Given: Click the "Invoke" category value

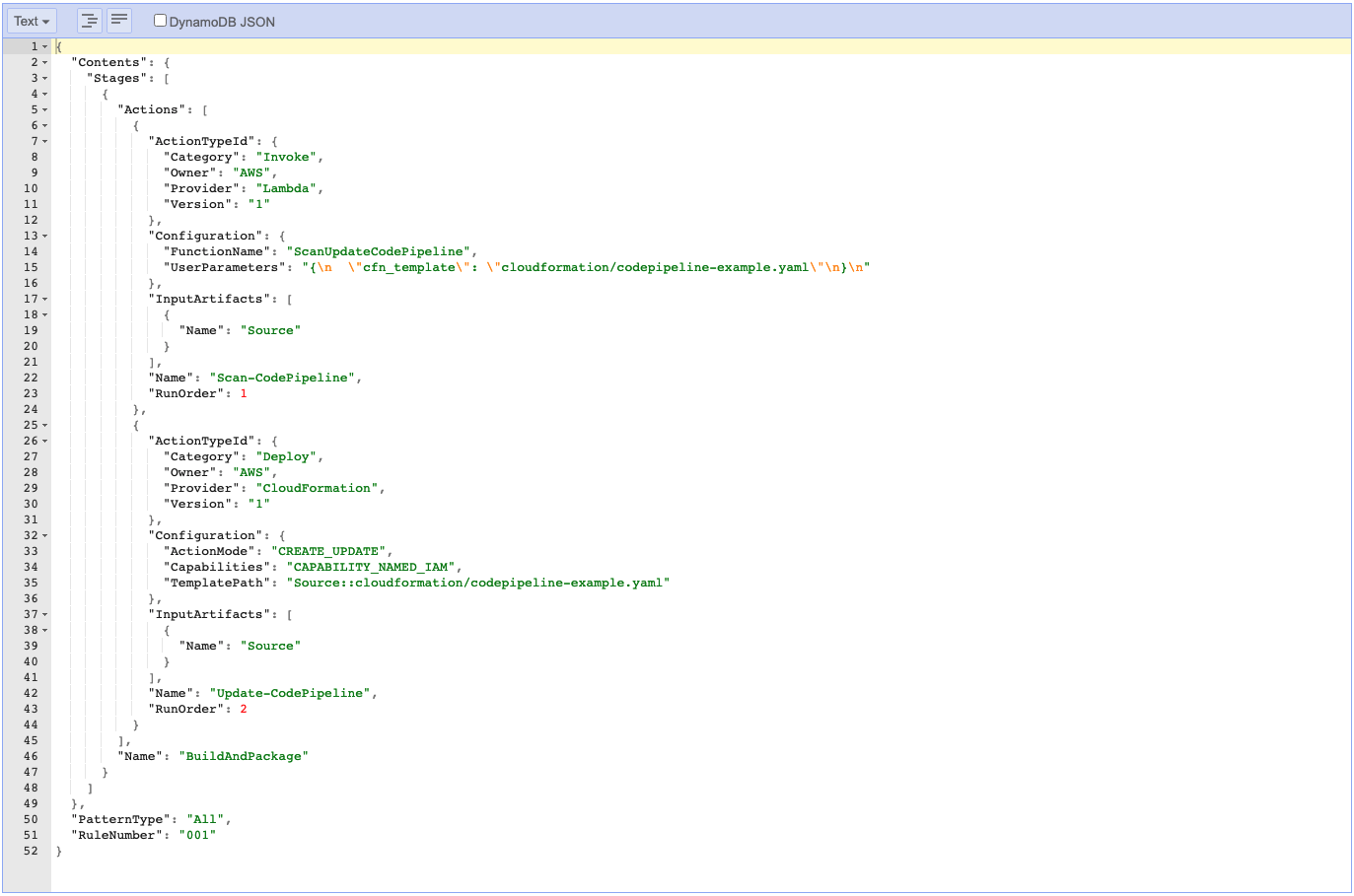Looking at the screenshot, I should [286, 158].
